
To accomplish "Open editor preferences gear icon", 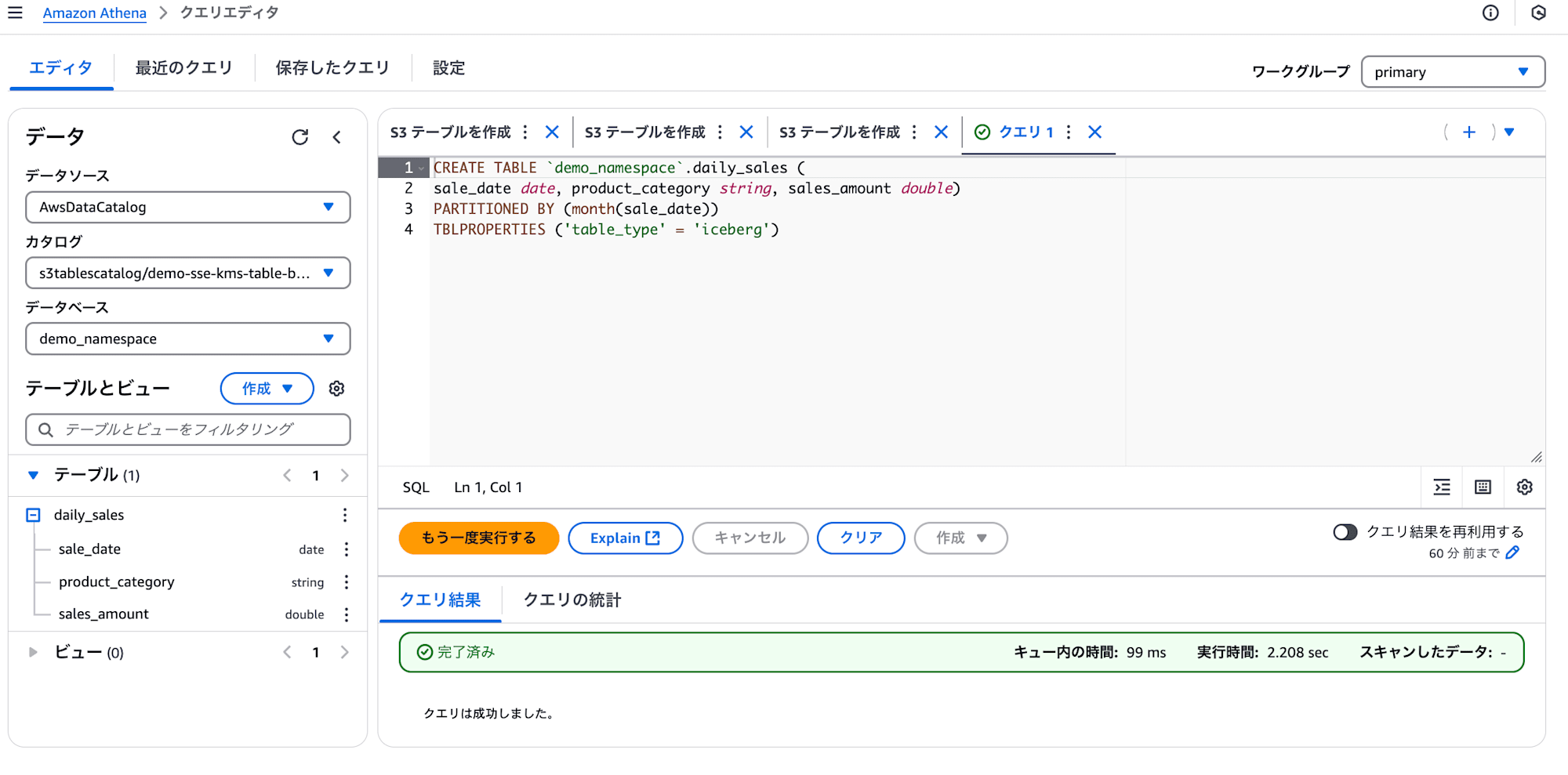I will [x=1524, y=487].
